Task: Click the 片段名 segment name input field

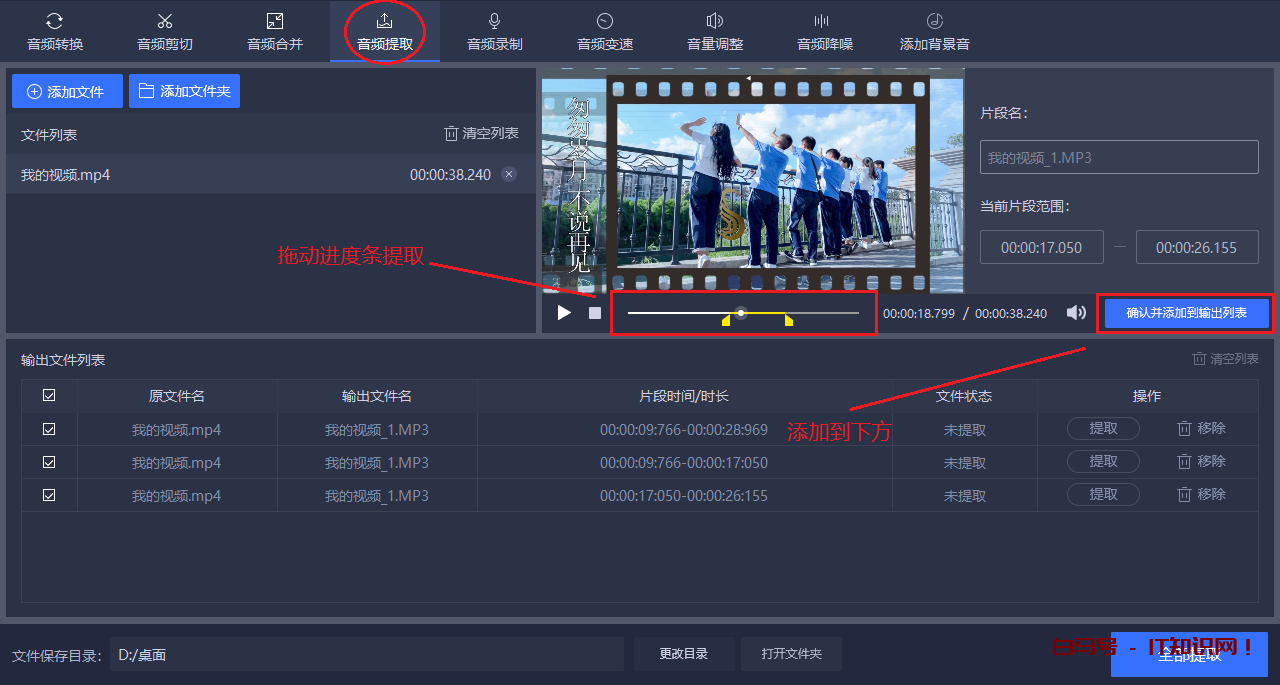Action: pos(1119,158)
